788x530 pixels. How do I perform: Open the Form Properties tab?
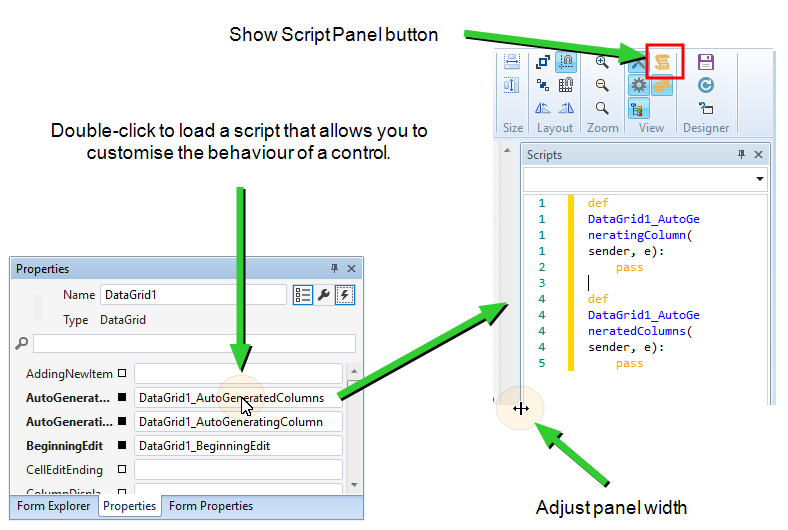pos(211,506)
